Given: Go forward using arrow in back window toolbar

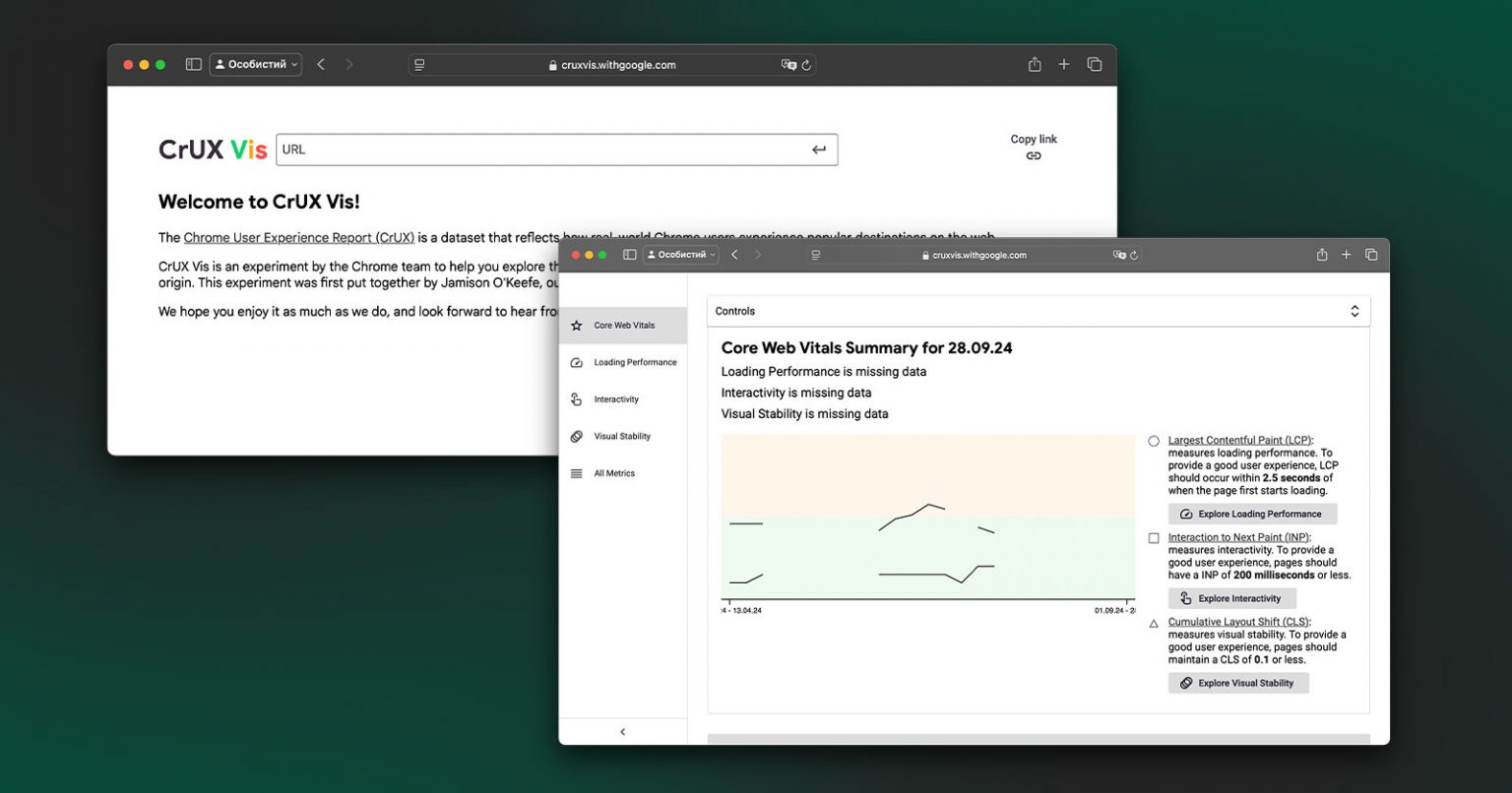Looking at the screenshot, I should click(x=349, y=65).
